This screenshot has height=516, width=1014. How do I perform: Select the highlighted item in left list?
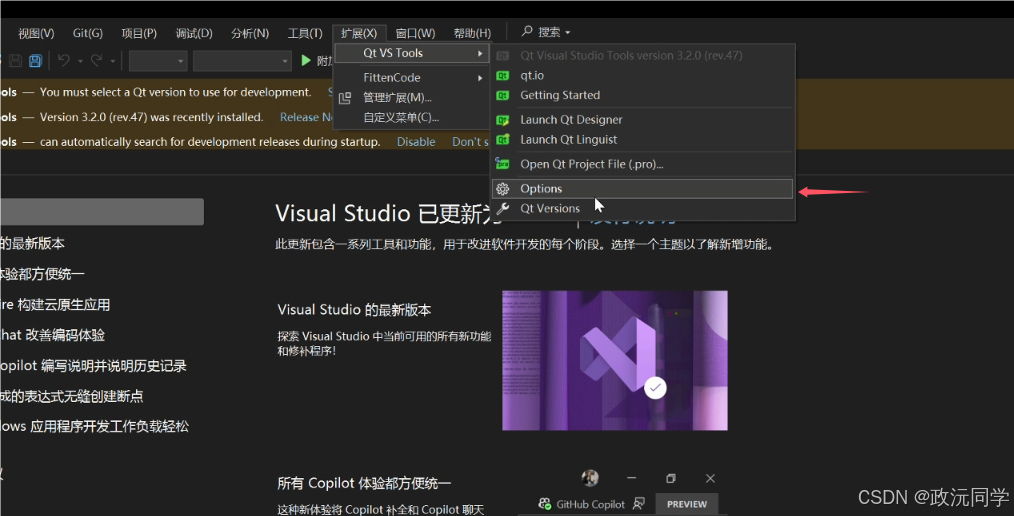102,212
